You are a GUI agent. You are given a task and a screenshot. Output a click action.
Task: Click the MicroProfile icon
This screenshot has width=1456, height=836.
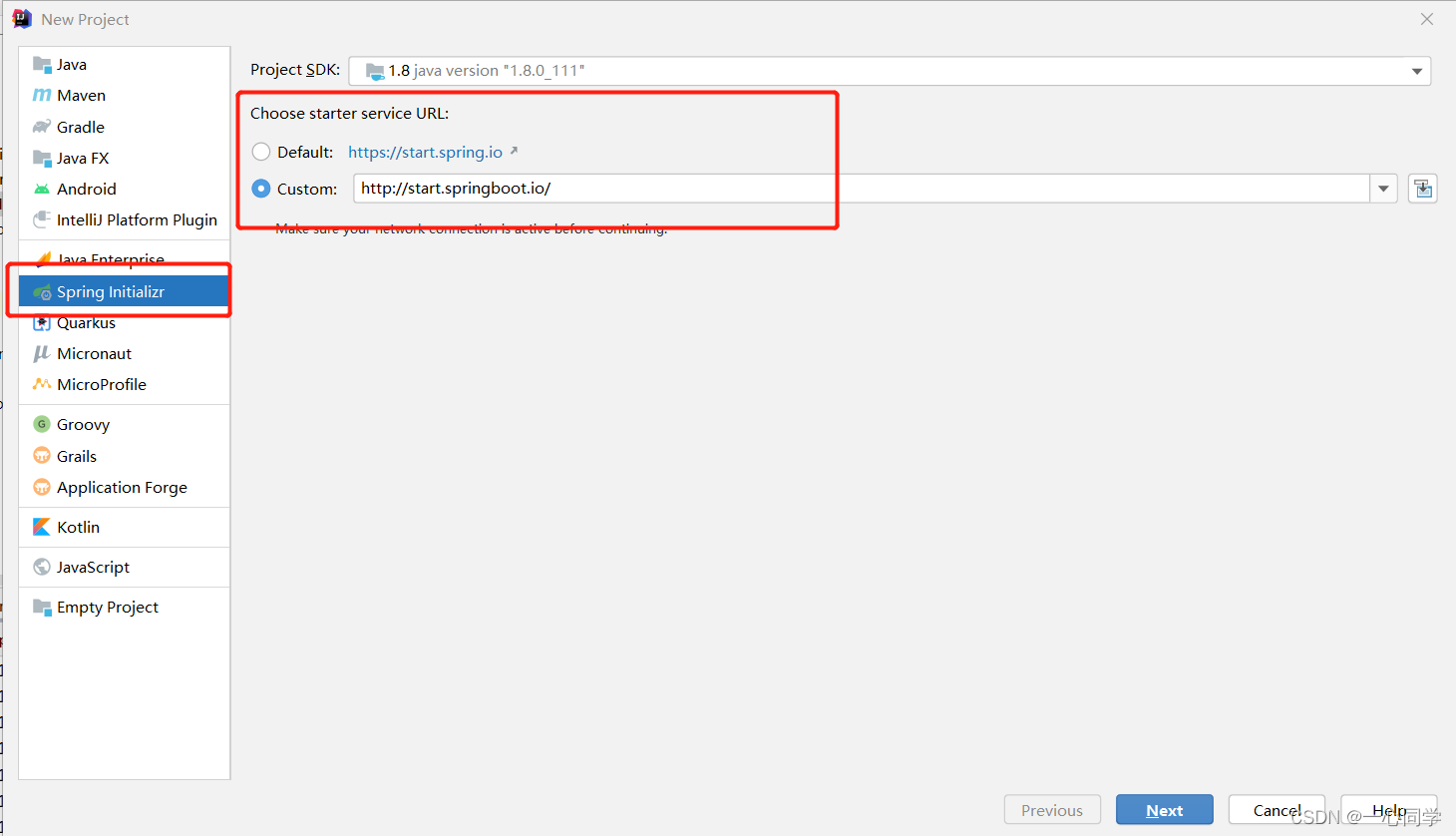pyautogui.click(x=42, y=384)
